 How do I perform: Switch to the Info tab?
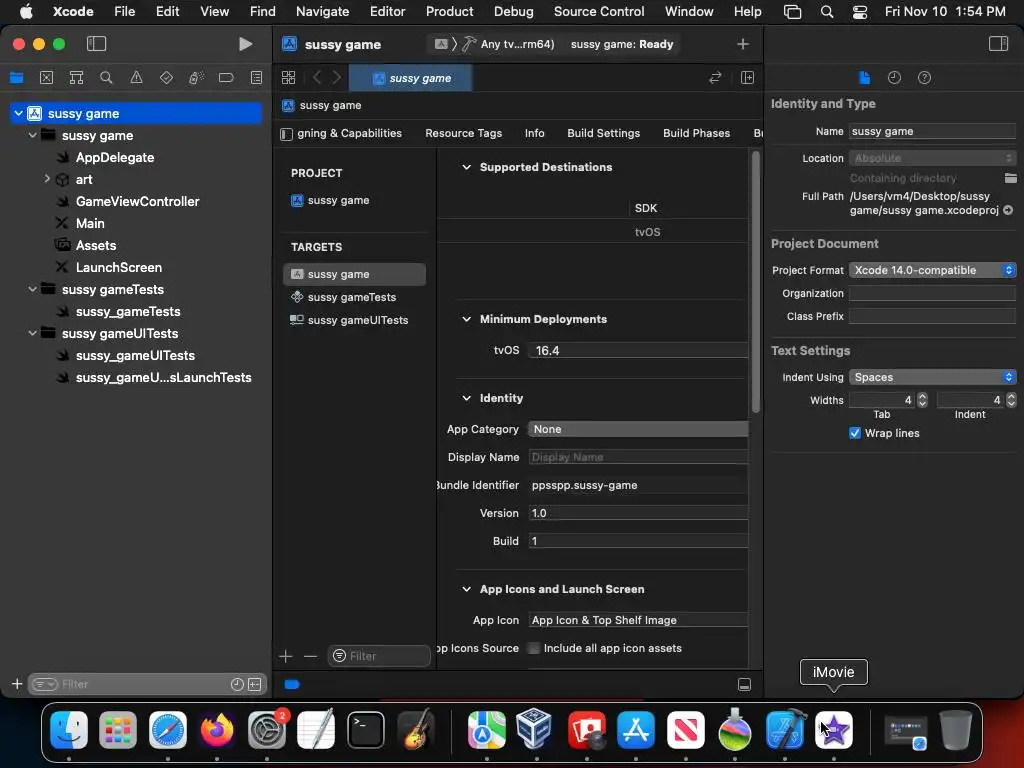(534, 133)
